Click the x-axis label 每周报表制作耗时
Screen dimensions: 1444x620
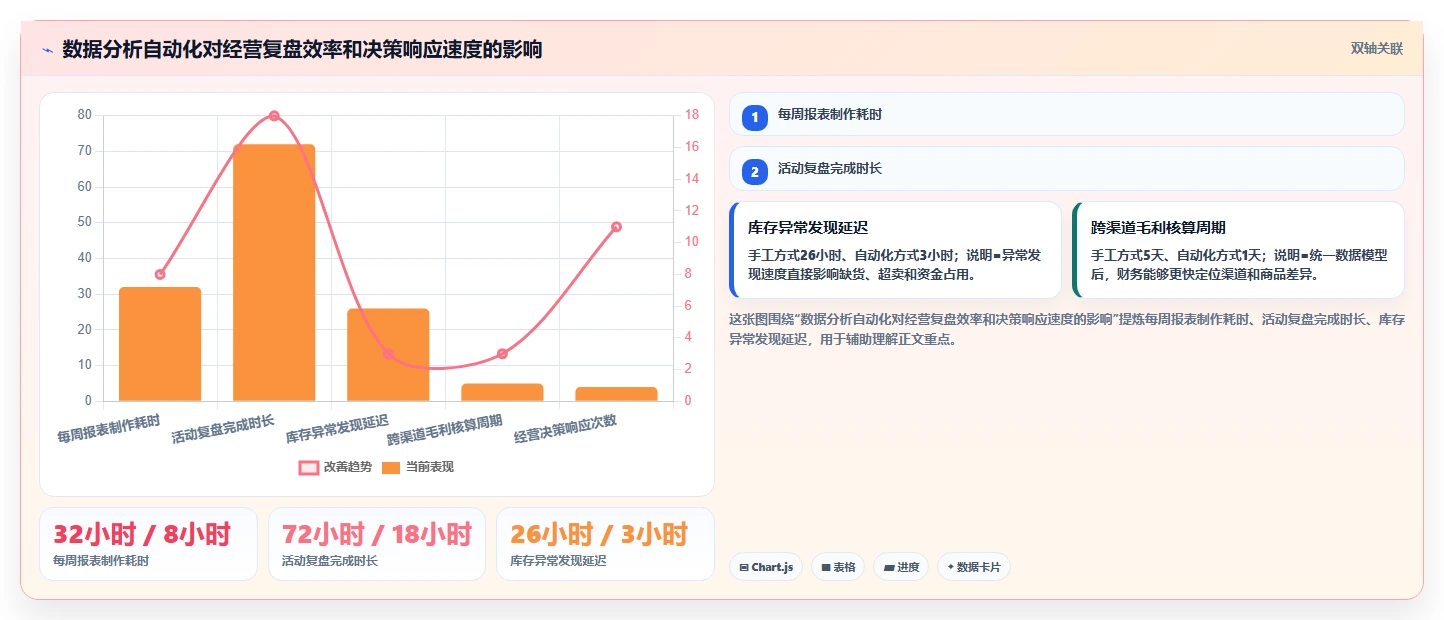[x=109, y=428]
